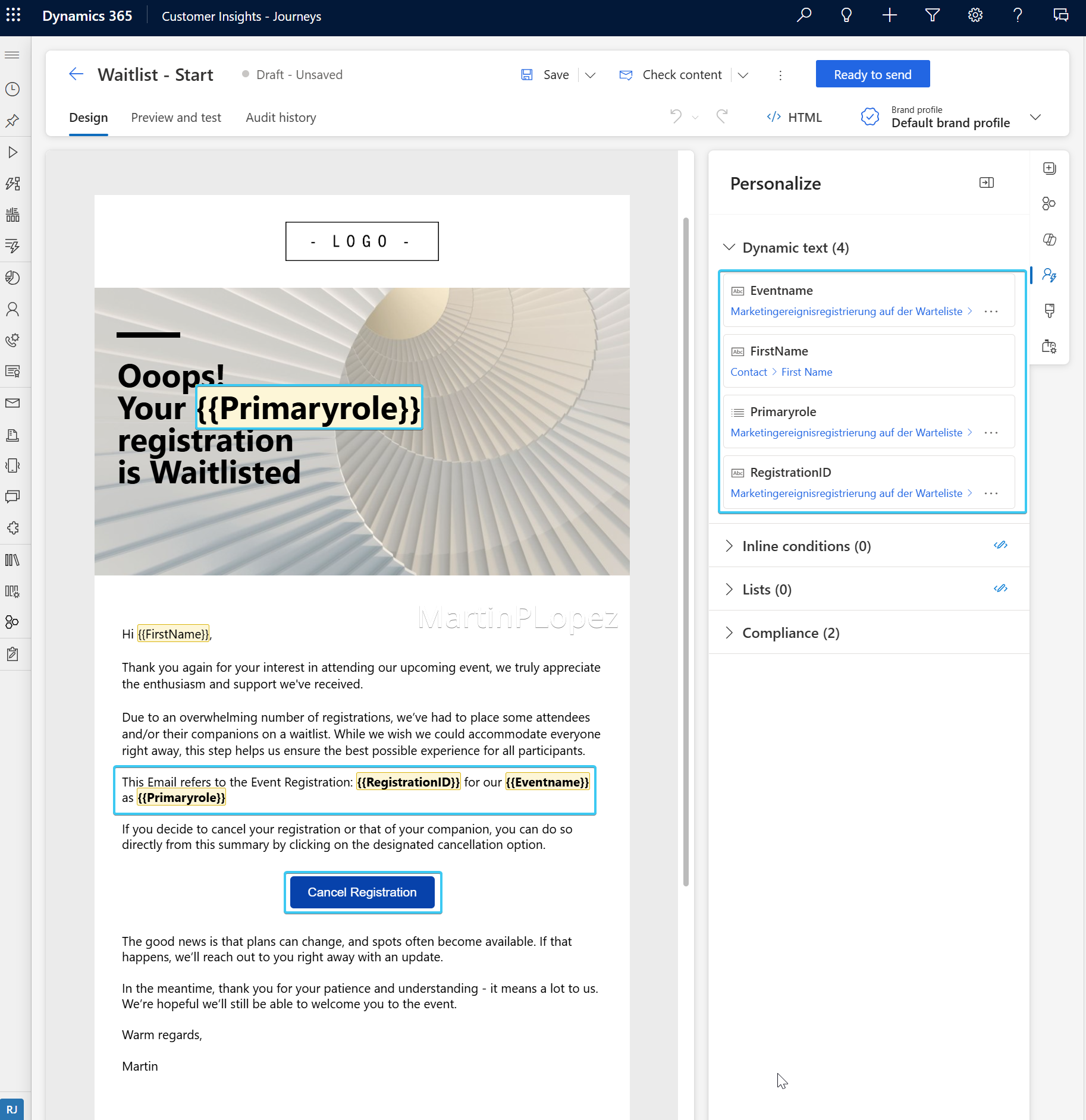Collapse the Dynamic text section
The width and height of the screenshot is (1086, 1120).
pyautogui.click(x=730, y=248)
